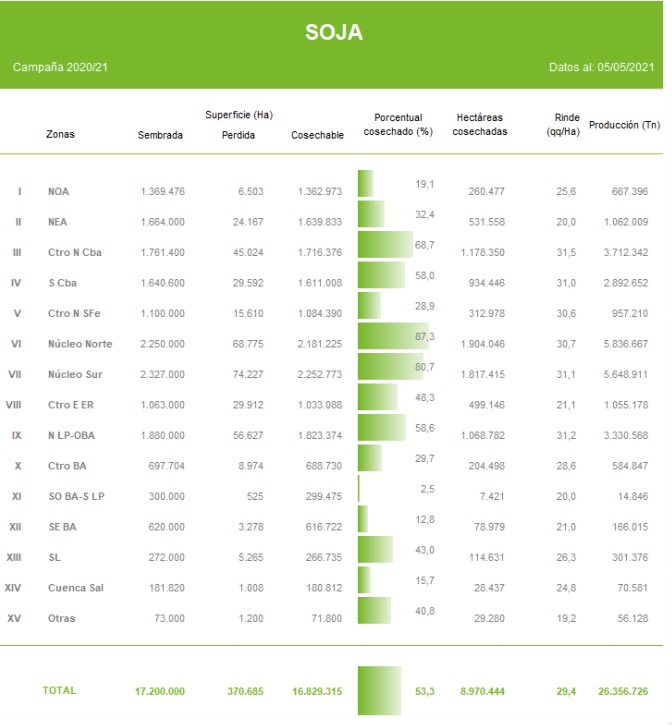
Task: Click the Núcleo Sur zone name
Action: click(x=76, y=374)
